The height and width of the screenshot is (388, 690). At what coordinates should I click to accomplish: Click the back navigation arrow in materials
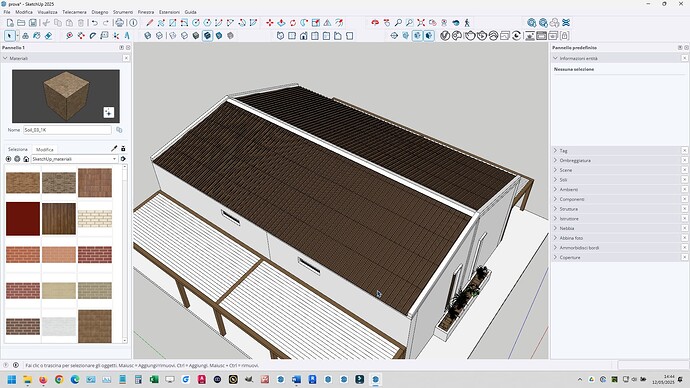coord(8,159)
